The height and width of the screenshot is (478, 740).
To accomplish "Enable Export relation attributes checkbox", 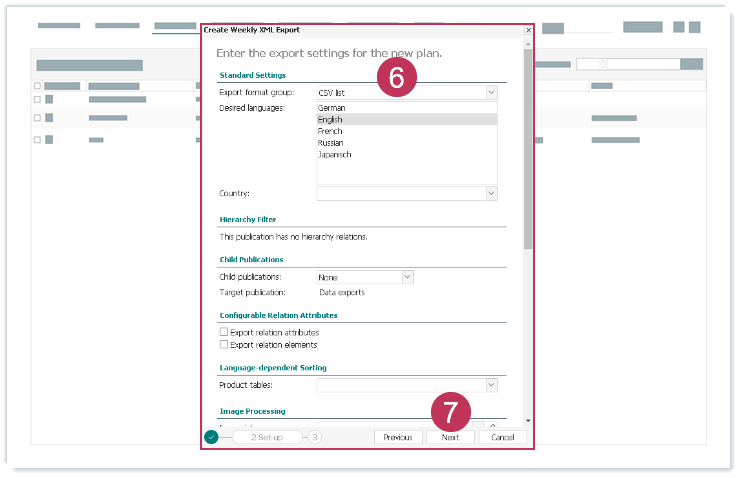I will pos(224,332).
